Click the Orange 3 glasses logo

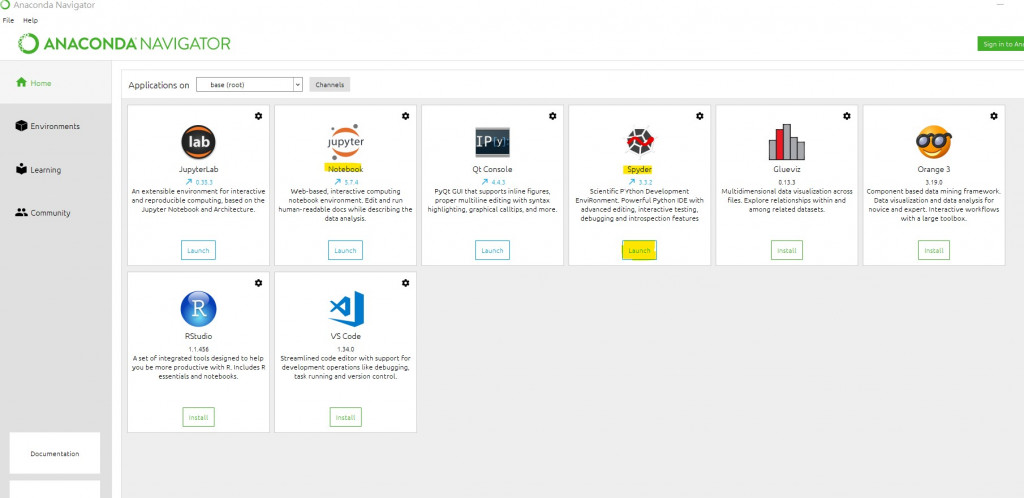934,142
